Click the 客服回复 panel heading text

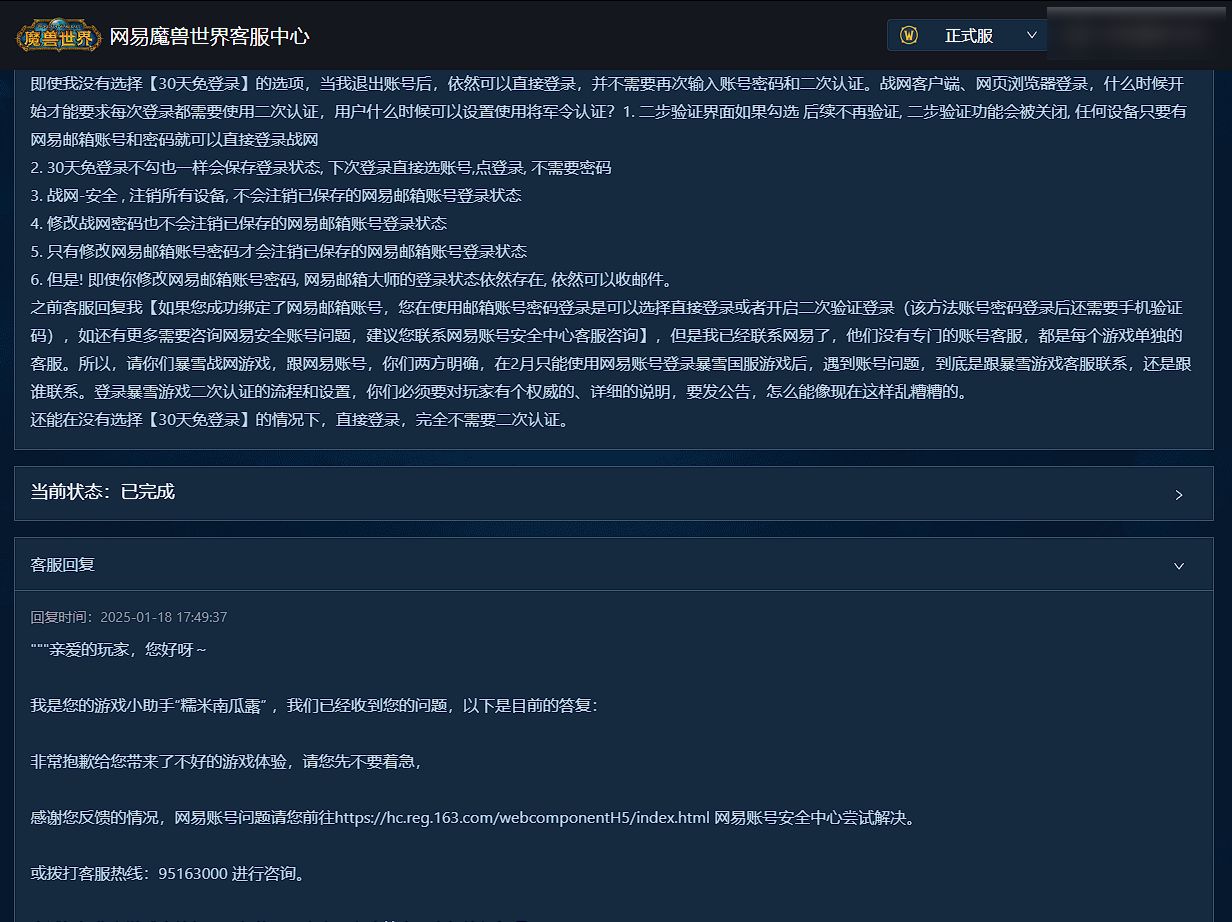63,565
